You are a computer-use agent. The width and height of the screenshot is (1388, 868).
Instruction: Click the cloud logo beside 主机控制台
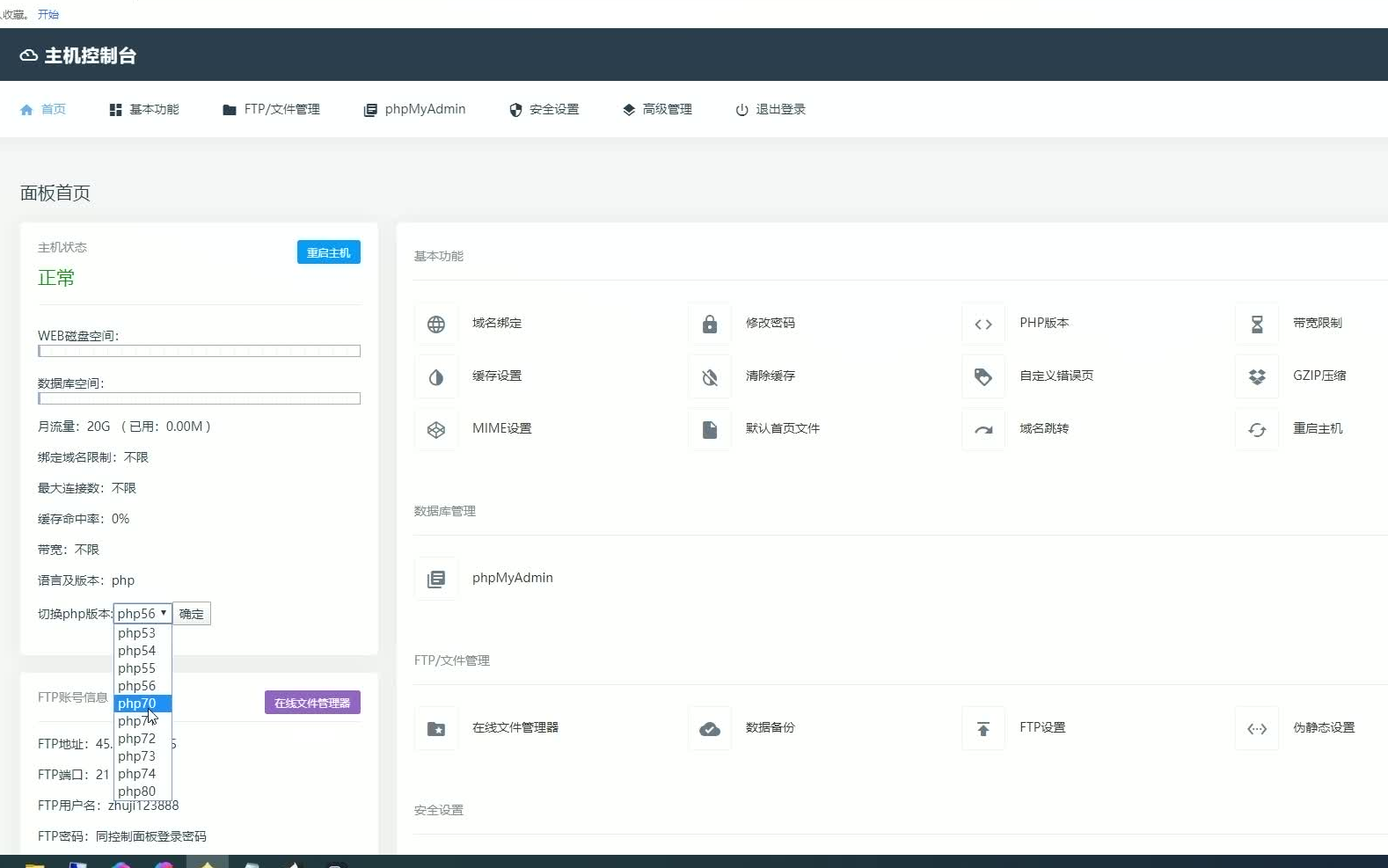click(28, 55)
